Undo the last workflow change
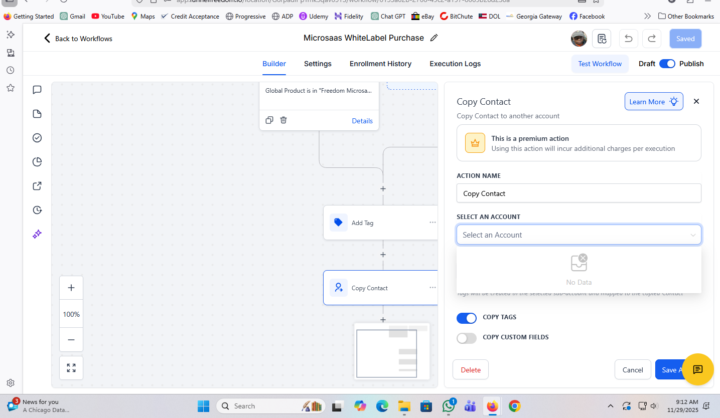 (x=628, y=39)
